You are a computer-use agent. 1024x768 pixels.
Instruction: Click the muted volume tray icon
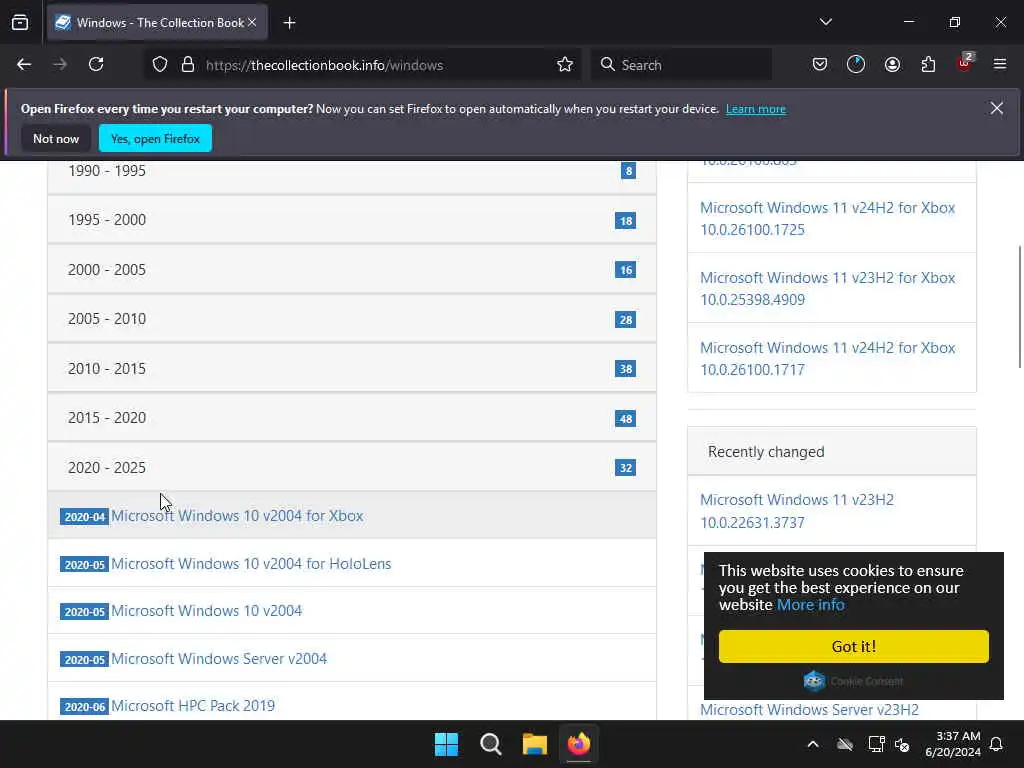coord(903,744)
